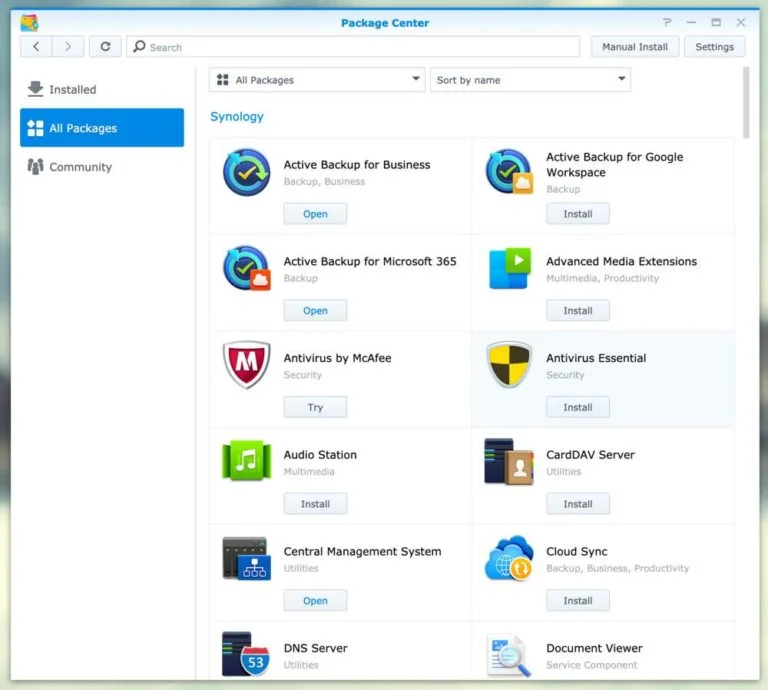This screenshot has height=690, width=768.
Task: Click the Active Backup for Business title
Action: (x=357, y=165)
